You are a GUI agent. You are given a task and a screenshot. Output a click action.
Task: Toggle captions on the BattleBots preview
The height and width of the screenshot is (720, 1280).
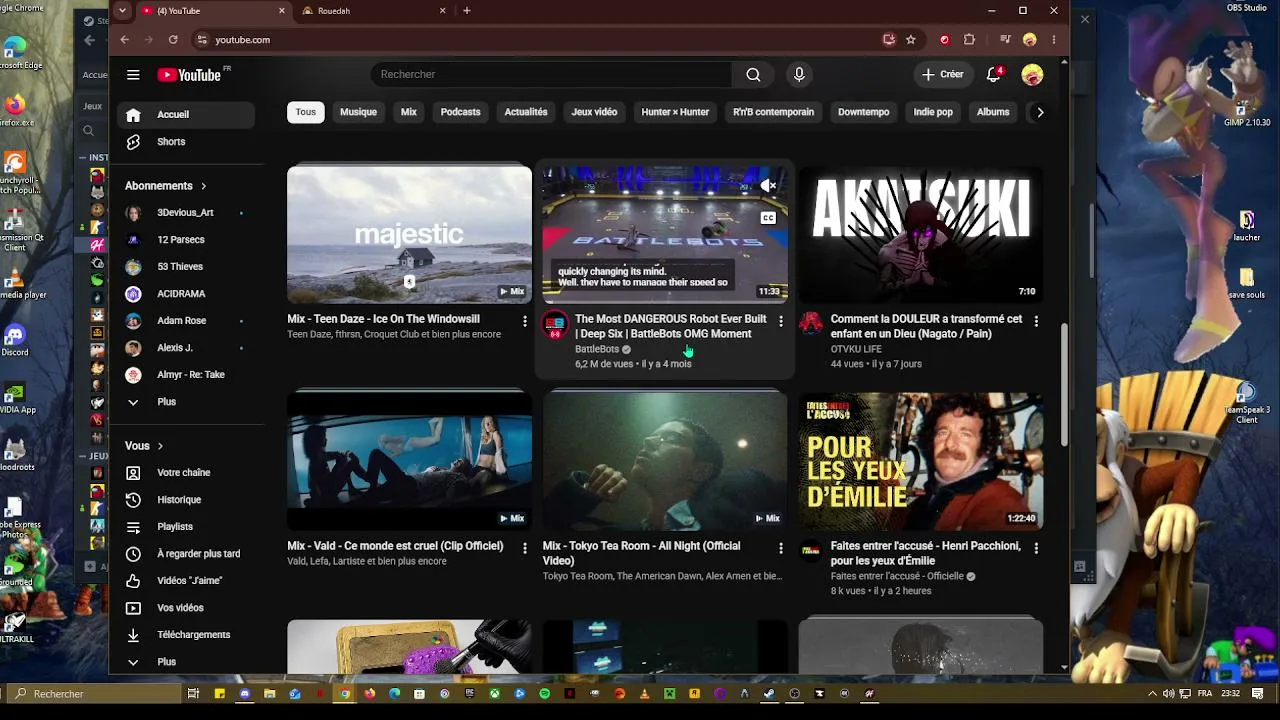(x=768, y=218)
